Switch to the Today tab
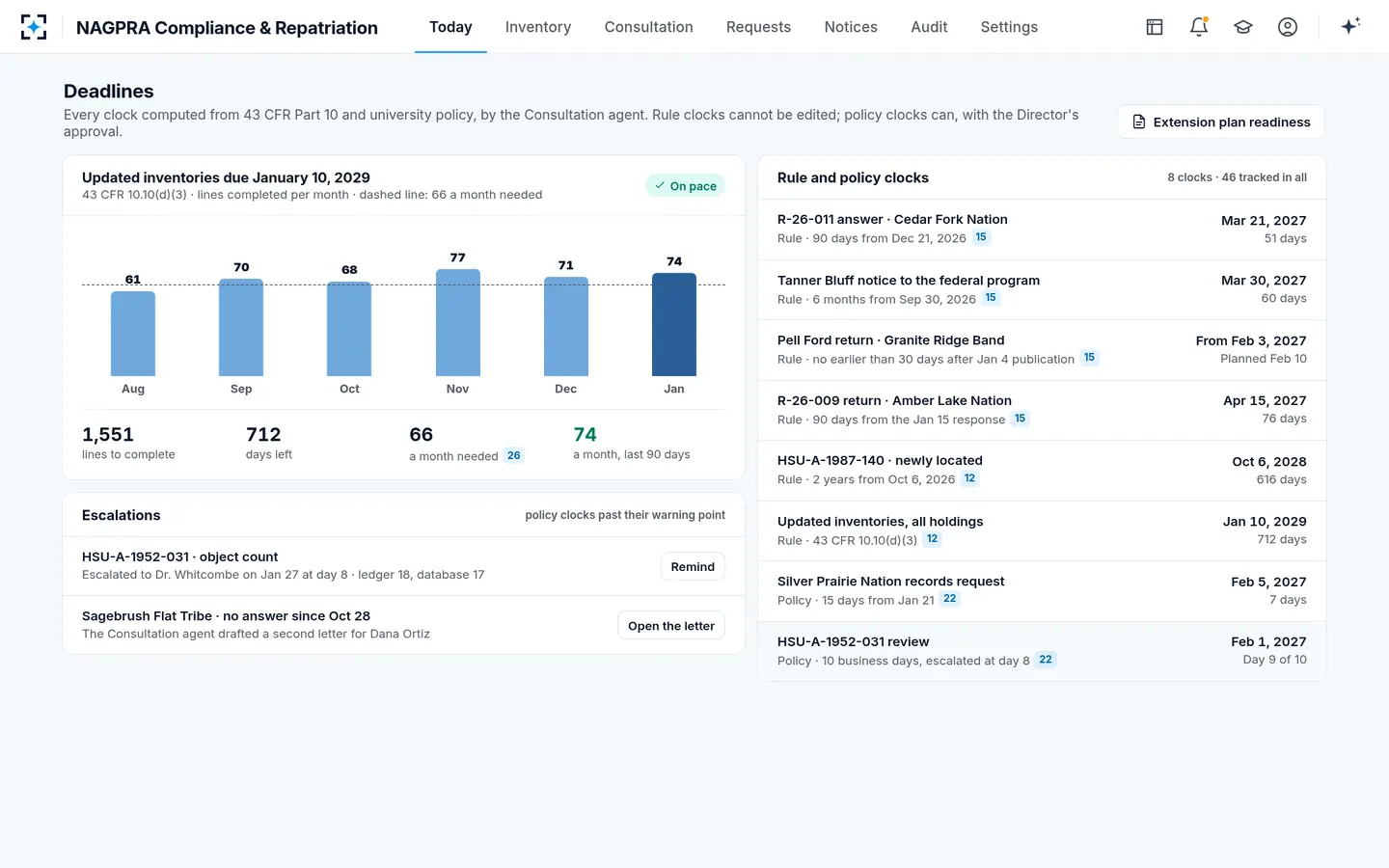 450,27
